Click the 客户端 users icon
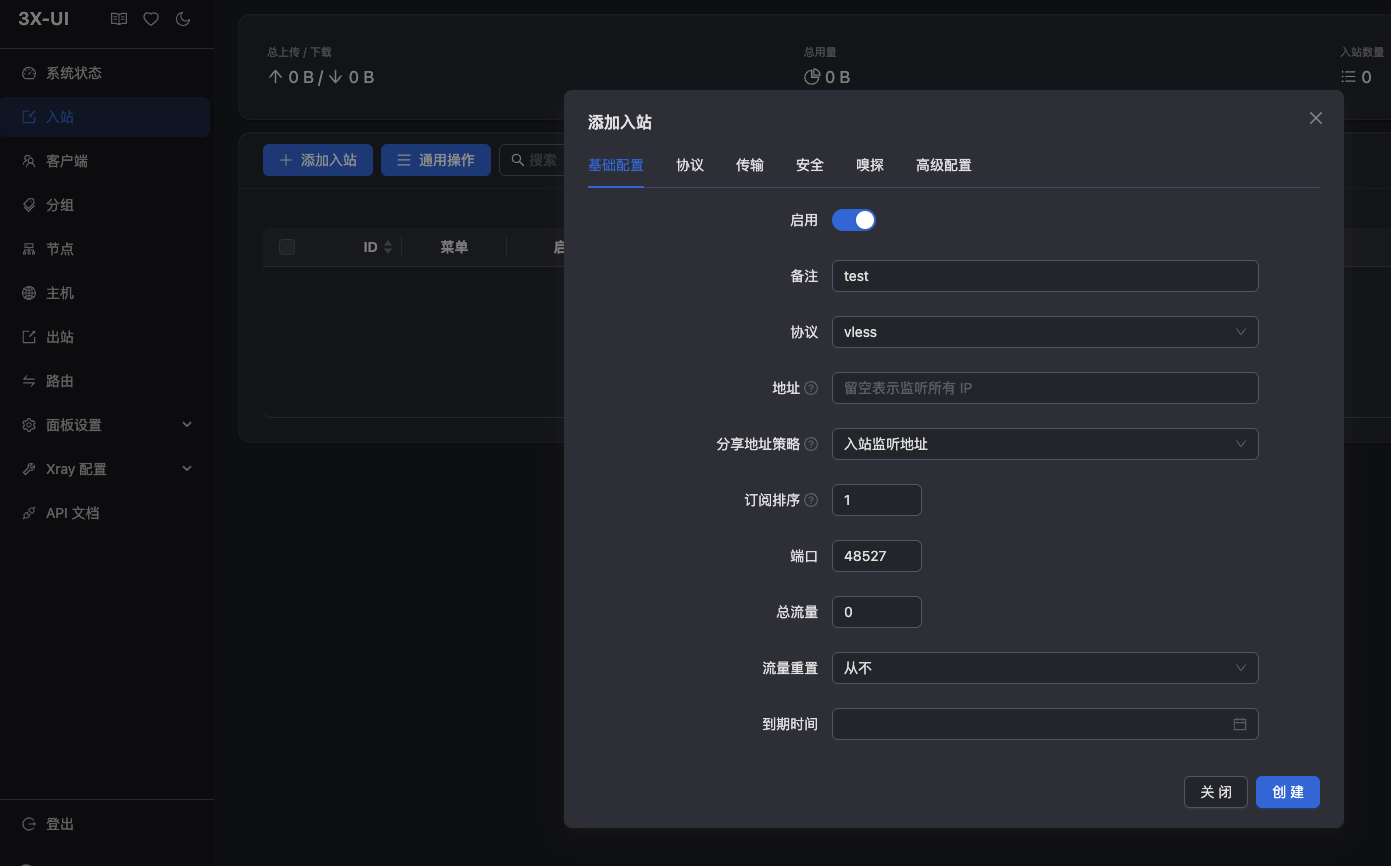 click(29, 161)
